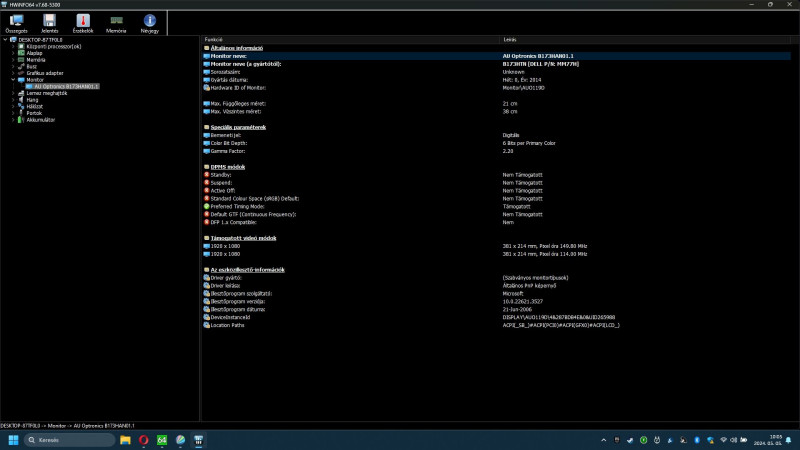Click the Hang speaker icon in tree

pyautogui.click(x=21, y=100)
